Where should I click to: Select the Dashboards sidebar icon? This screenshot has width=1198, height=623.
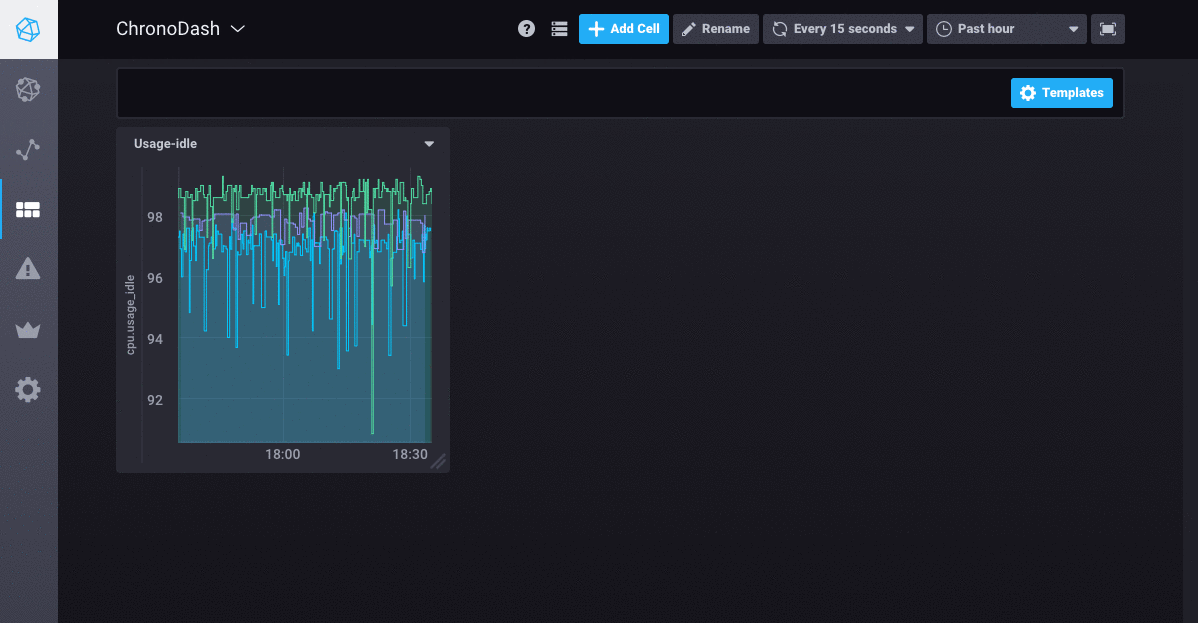pyautogui.click(x=28, y=210)
